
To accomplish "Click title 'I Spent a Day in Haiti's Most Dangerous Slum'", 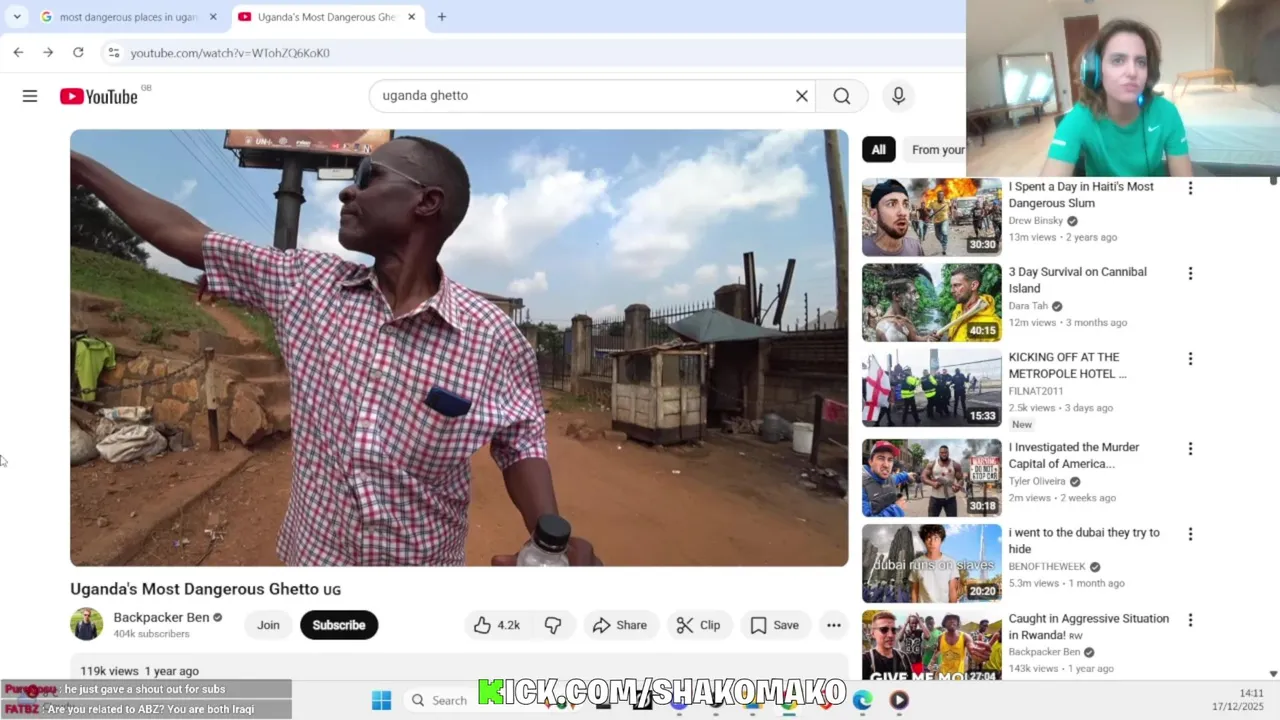I will pyautogui.click(x=1081, y=195).
